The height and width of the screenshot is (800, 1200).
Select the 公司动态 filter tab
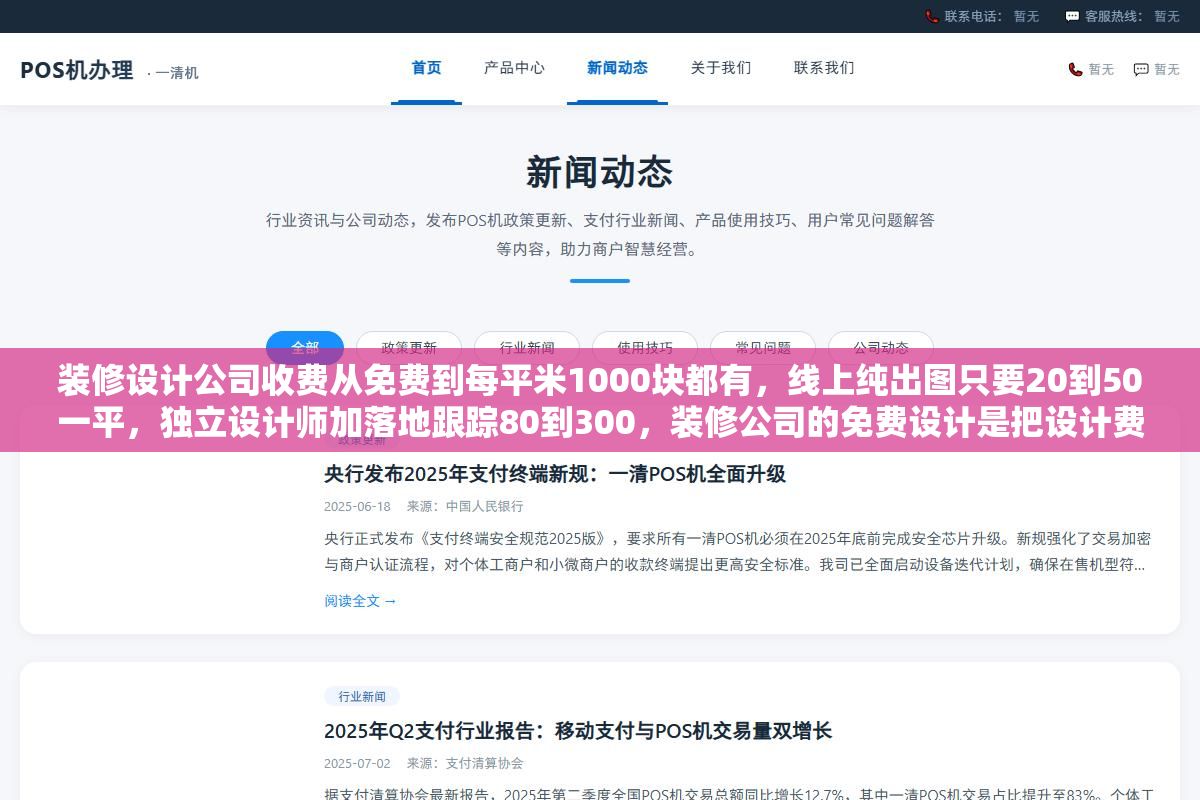pos(881,348)
